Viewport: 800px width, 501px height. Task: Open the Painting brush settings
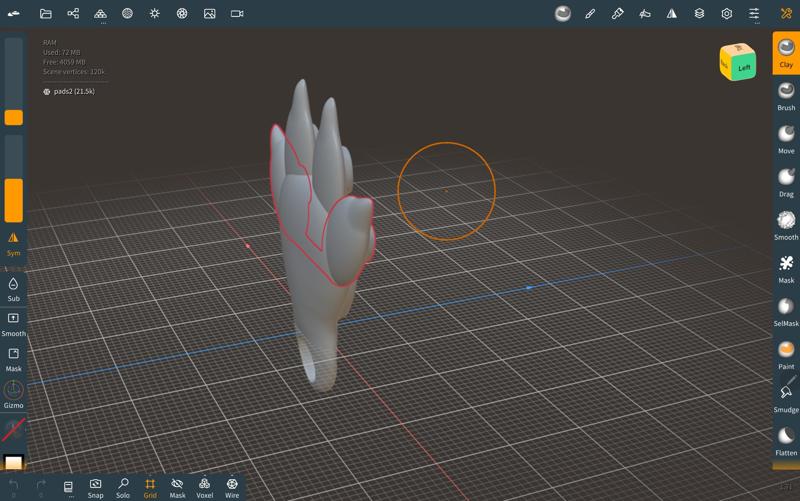pyautogui.click(x=617, y=14)
